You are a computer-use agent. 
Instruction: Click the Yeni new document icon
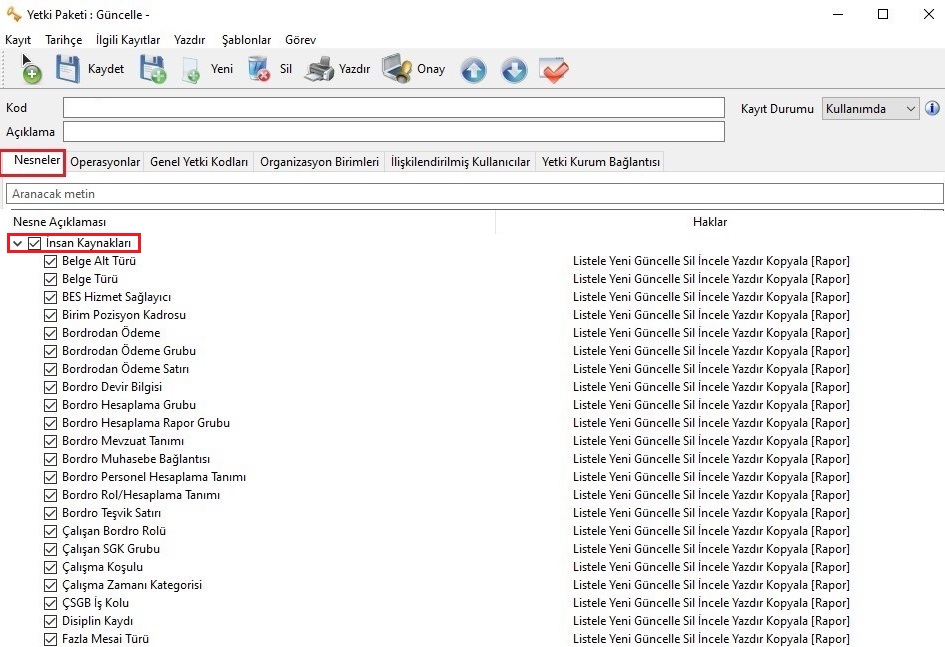pos(191,70)
